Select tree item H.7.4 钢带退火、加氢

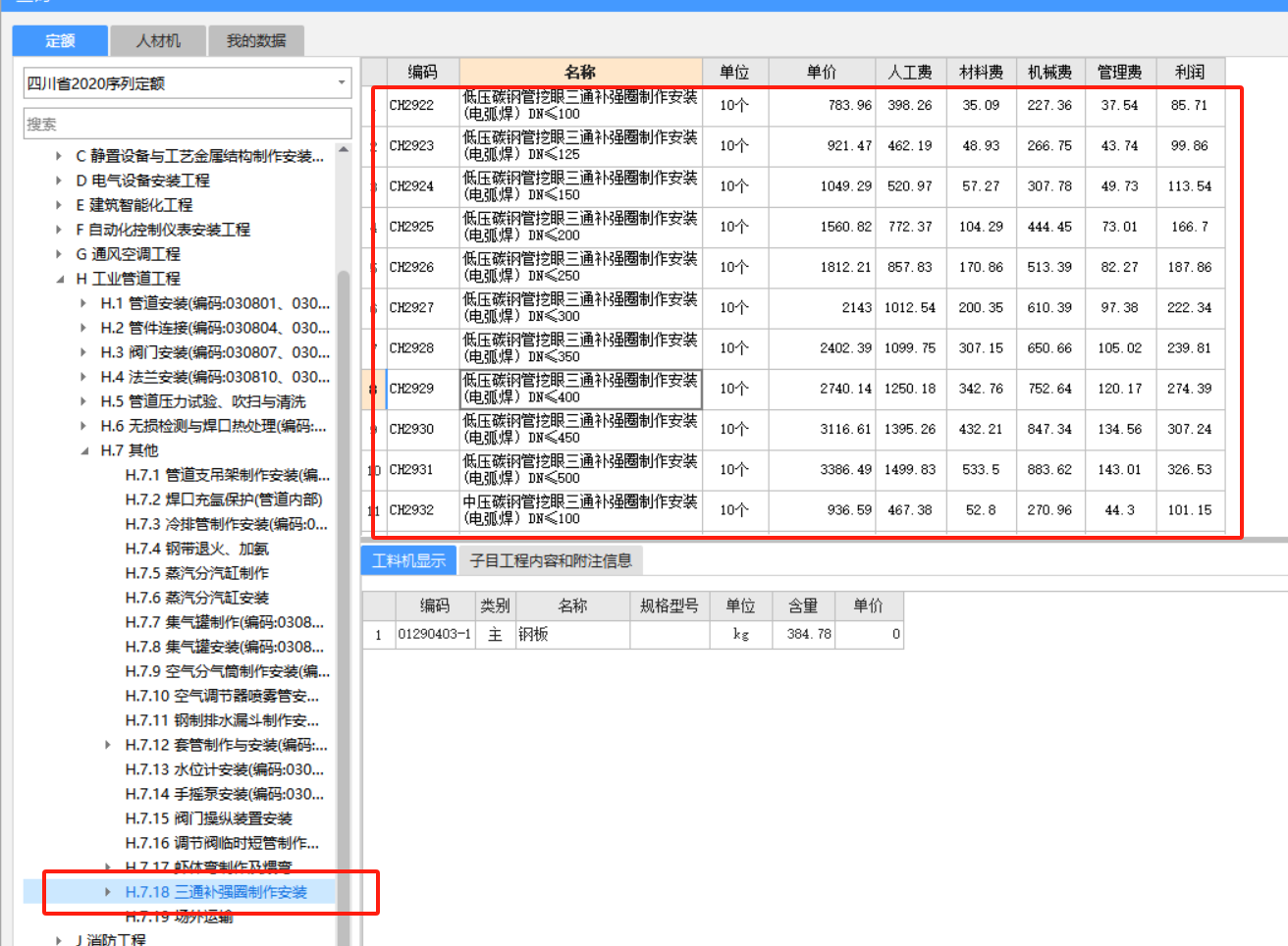(196, 549)
